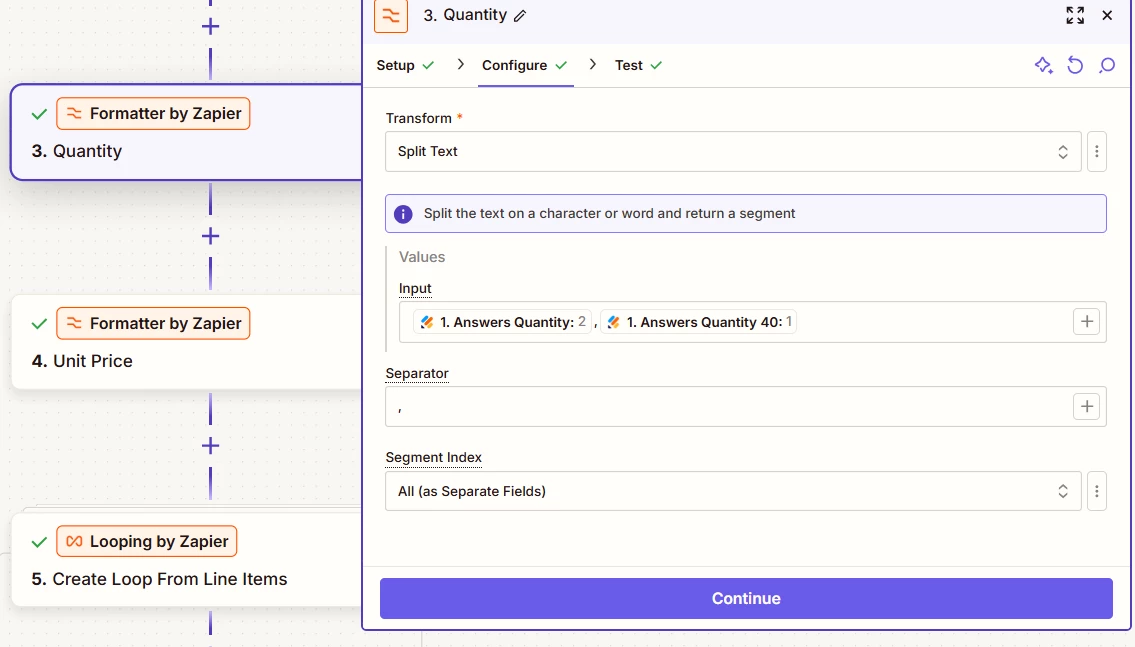The image size is (1135, 647).
Task: Expand the panel to full screen
Action: click(x=1075, y=15)
